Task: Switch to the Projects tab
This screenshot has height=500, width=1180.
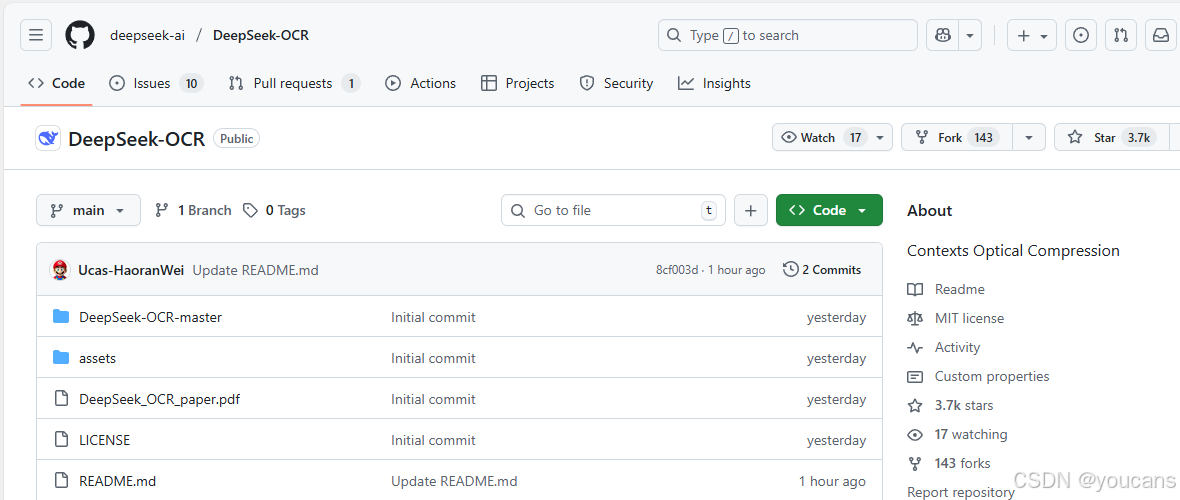Action: click(518, 84)
